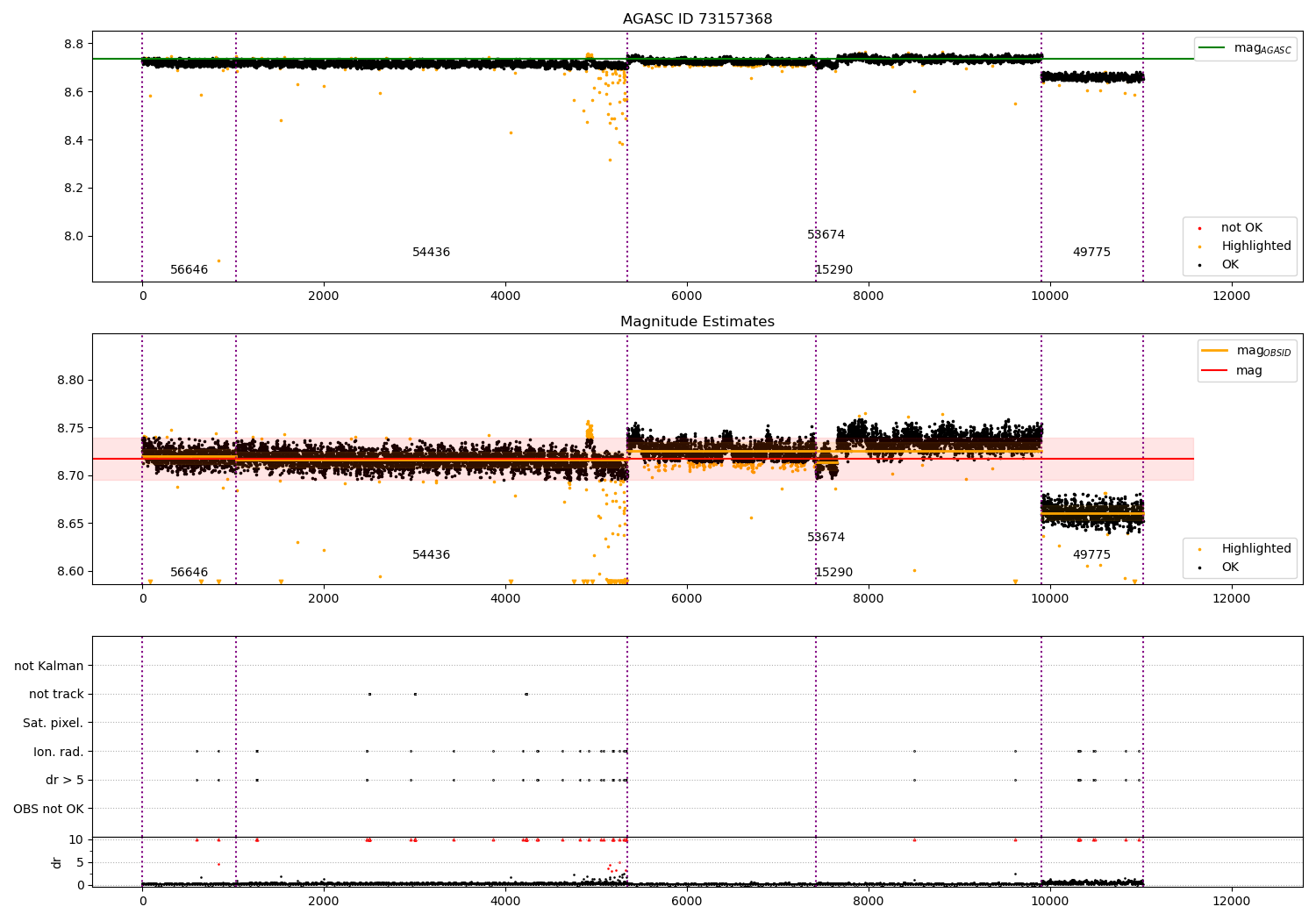Click y-tick 8.8 on the top plot
This screenshot has width=1316, height=921.
(74, 45)
